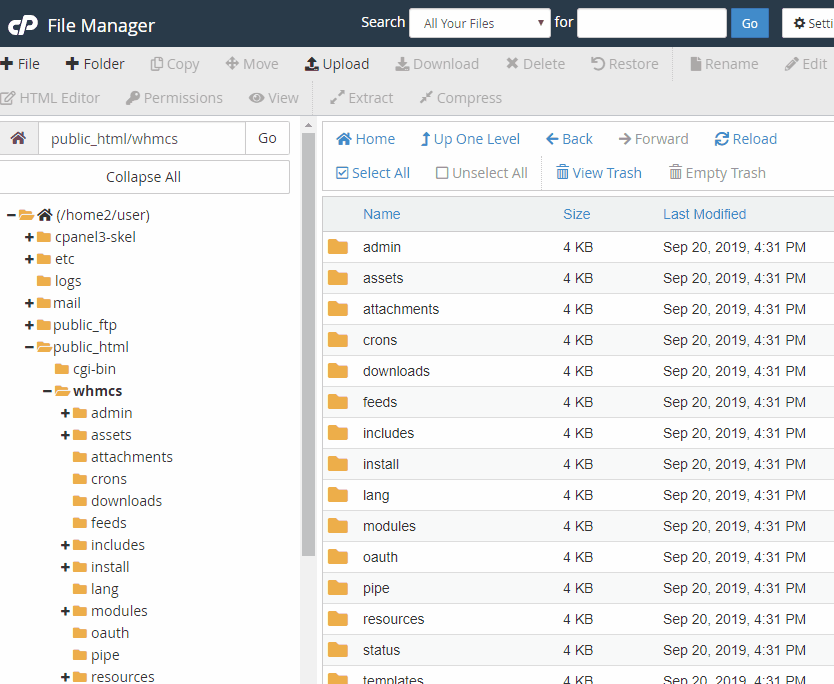Create a new Folder from toolbar
The height and width of the screenshot is (684, 834).
pyautogui.click(x=95, y=64)
